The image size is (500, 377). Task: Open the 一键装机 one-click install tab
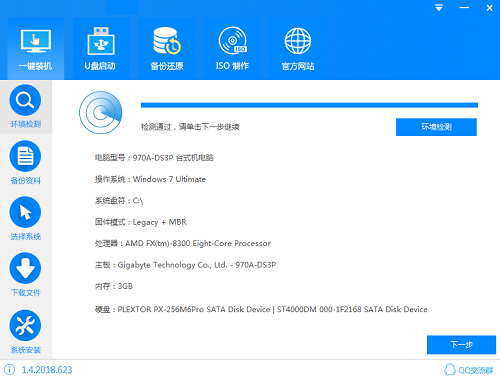36,49
